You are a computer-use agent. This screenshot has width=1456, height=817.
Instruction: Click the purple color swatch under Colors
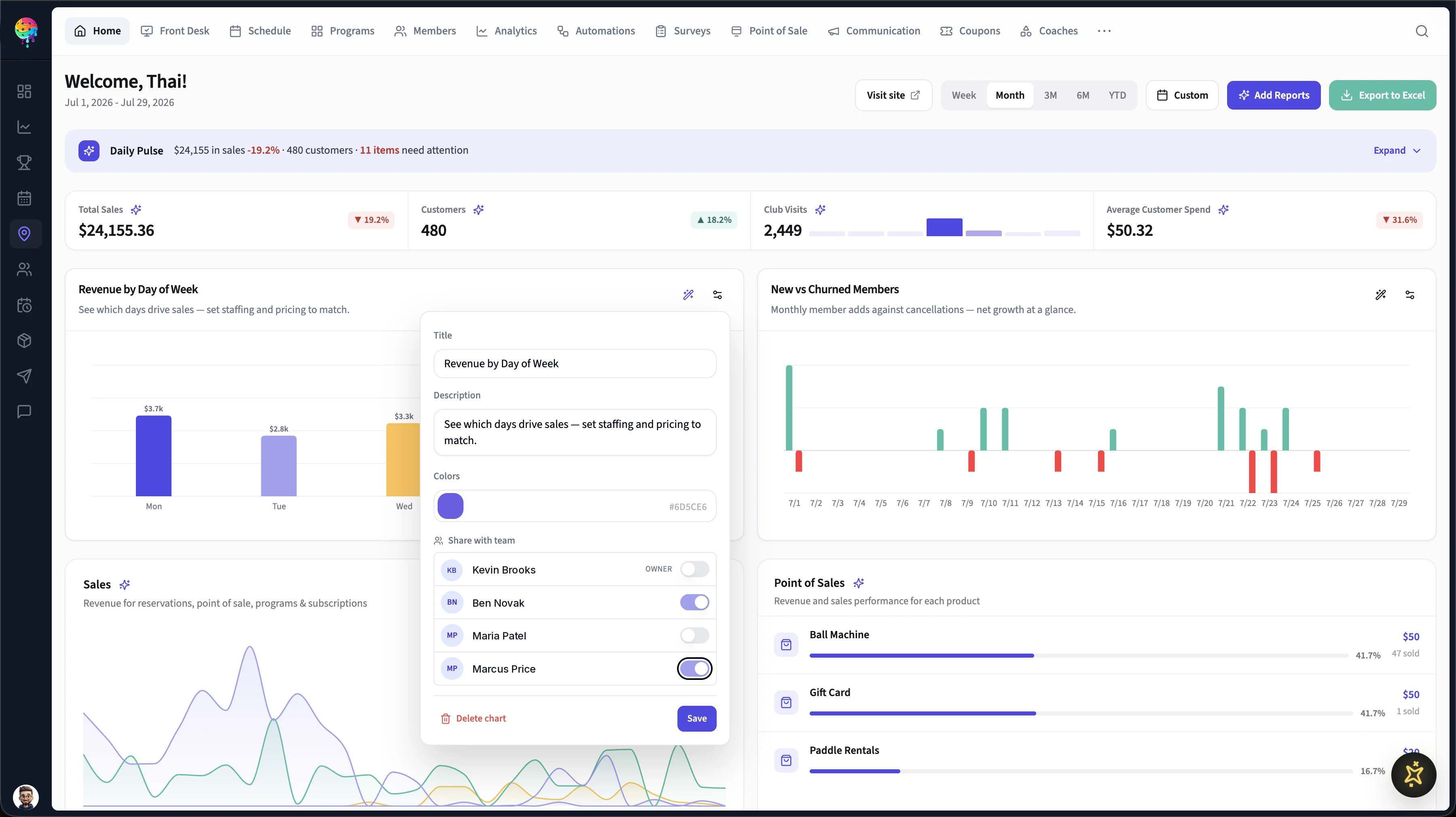point(451,506)
